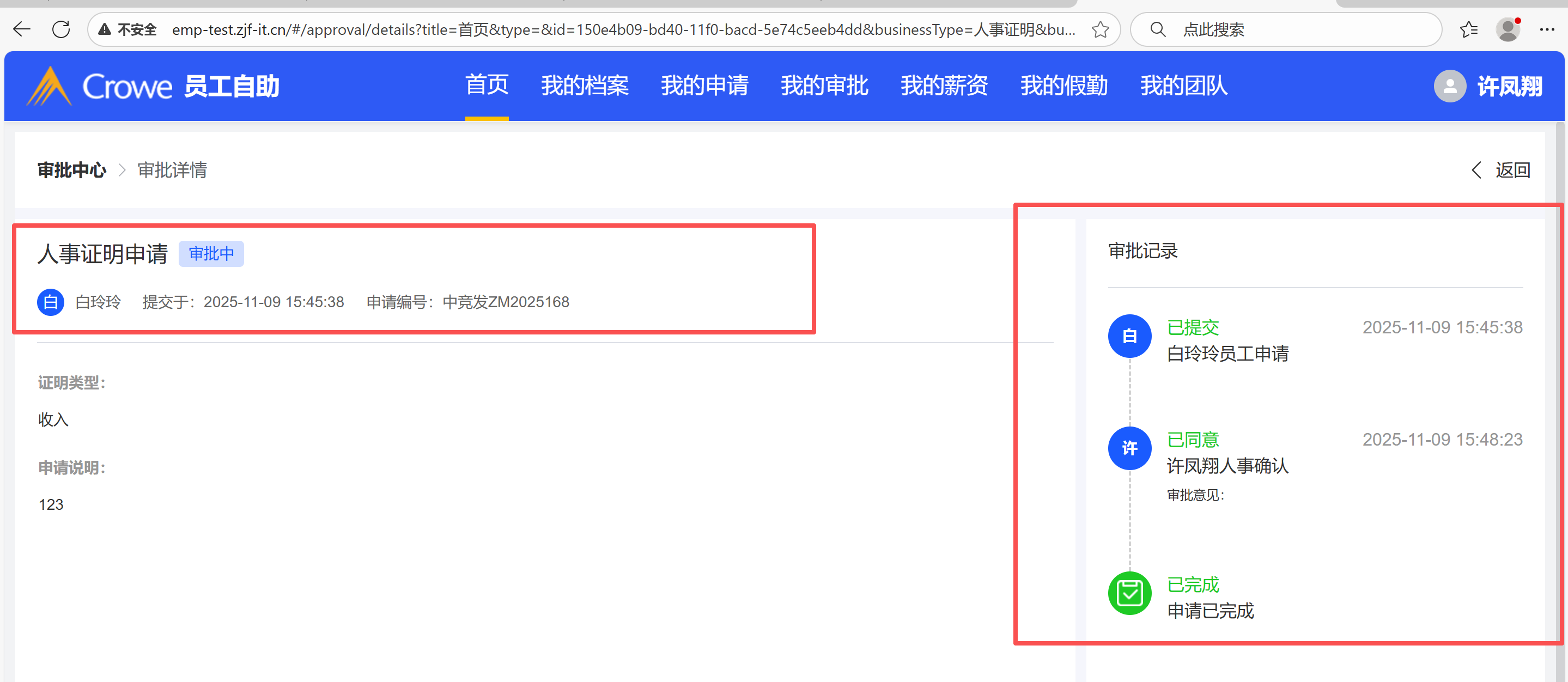Viewport: 1568px width, 682px height.
Task: Open the 首页 navigation tab
Action: pyautogui.click(x=487, y=84)
